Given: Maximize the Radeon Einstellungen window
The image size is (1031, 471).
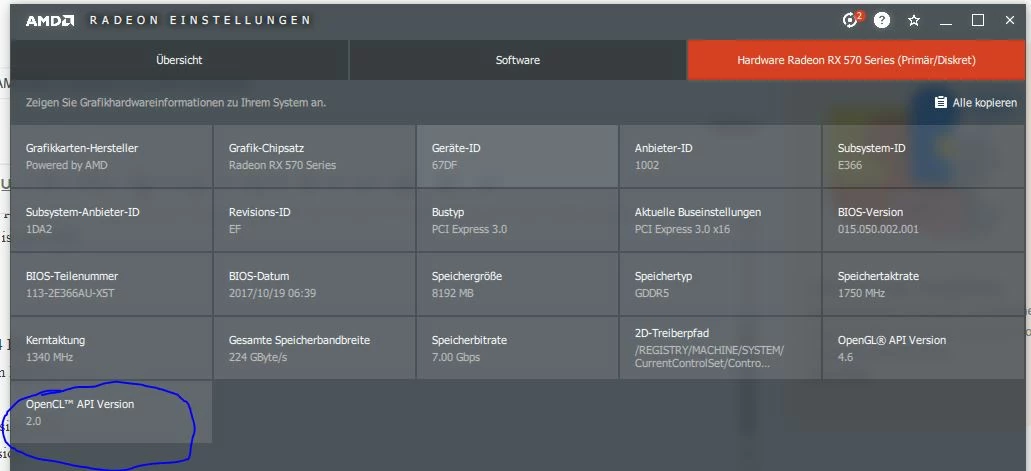Looking at the screenshot, I should point(978,20).
